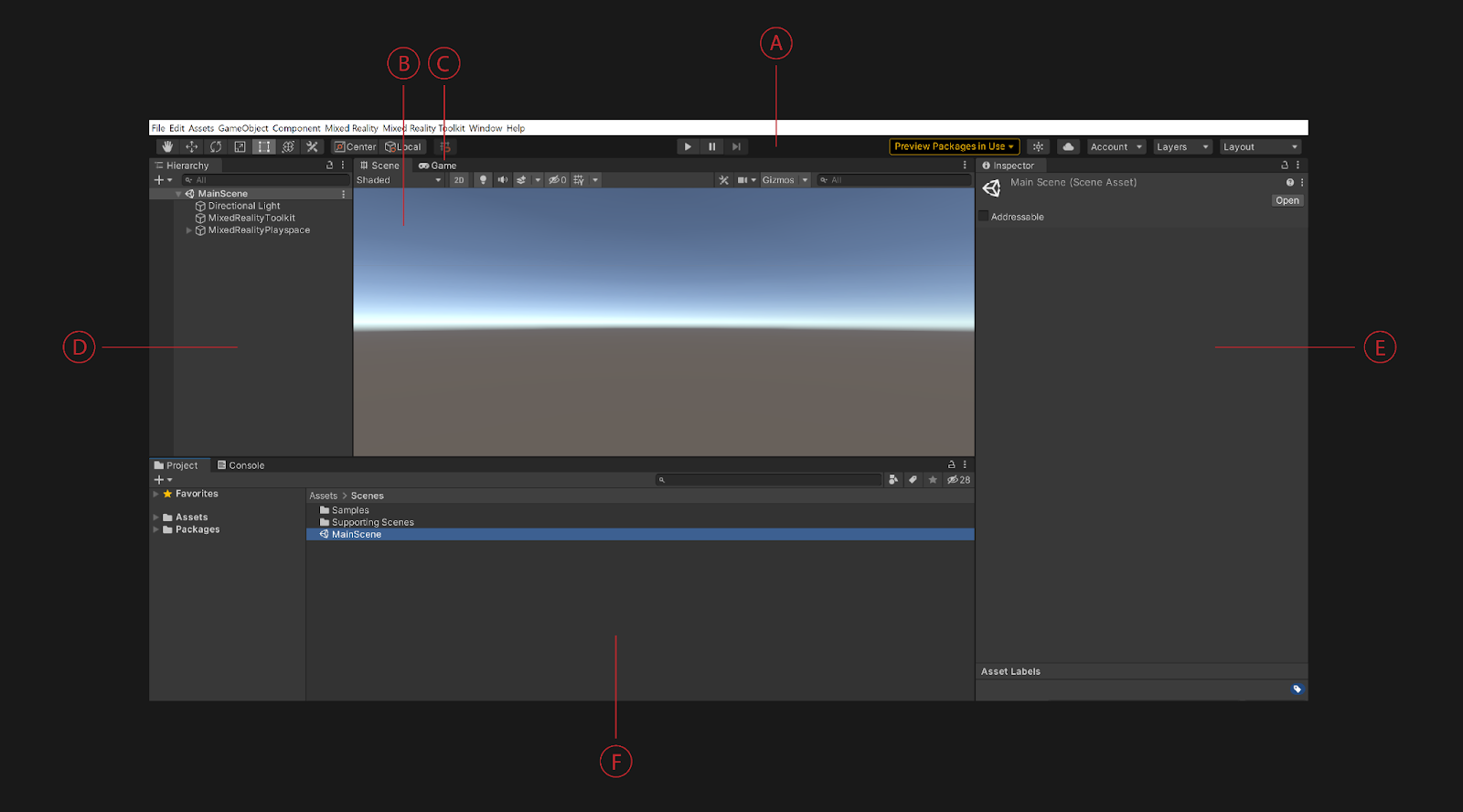
Task: Open the GameObject menu
Action: click(x=243, y=128)
